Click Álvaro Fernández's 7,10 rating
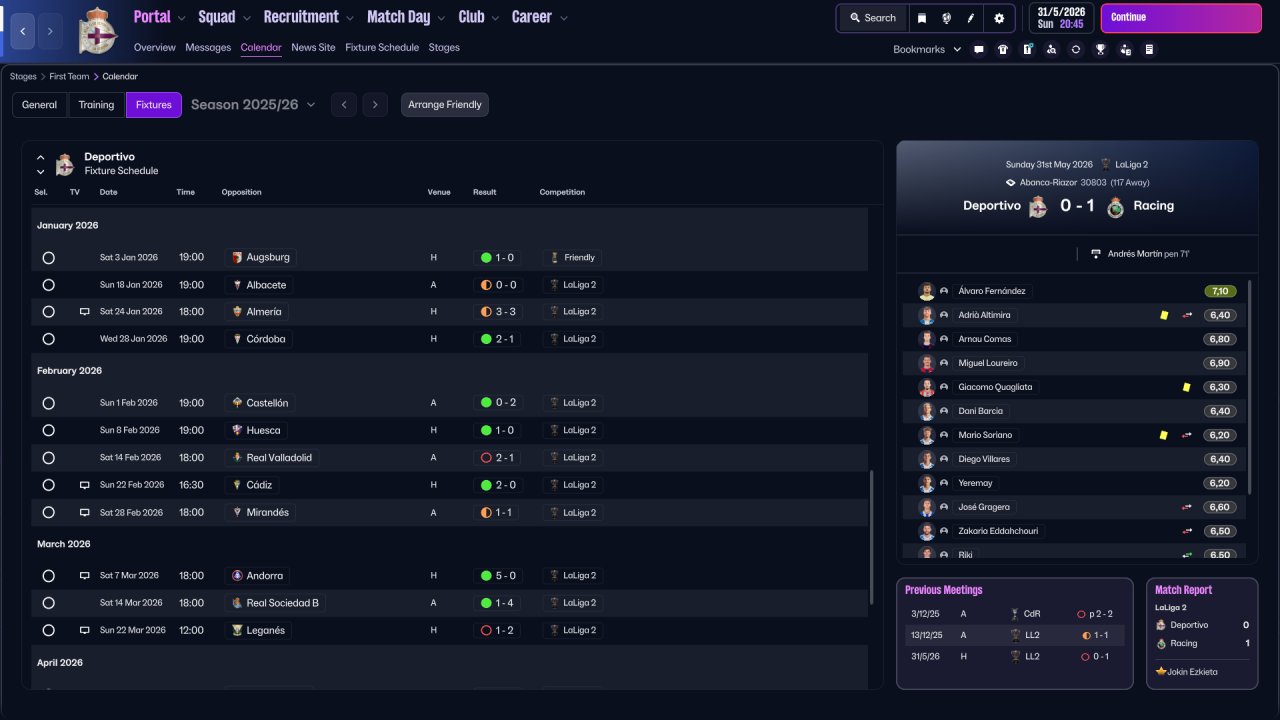Viewport: 1280px width, 720px height. (x=1220, y=291)
